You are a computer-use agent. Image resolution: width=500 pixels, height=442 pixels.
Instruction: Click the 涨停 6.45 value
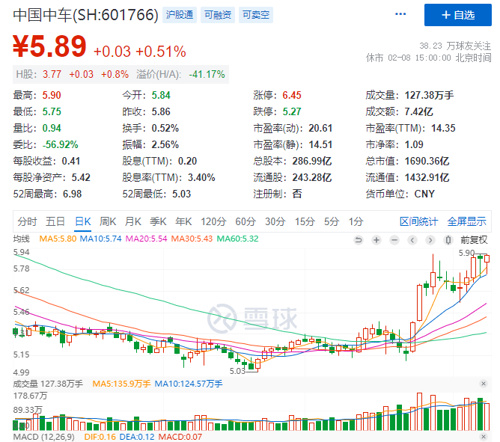pos(292,95)
